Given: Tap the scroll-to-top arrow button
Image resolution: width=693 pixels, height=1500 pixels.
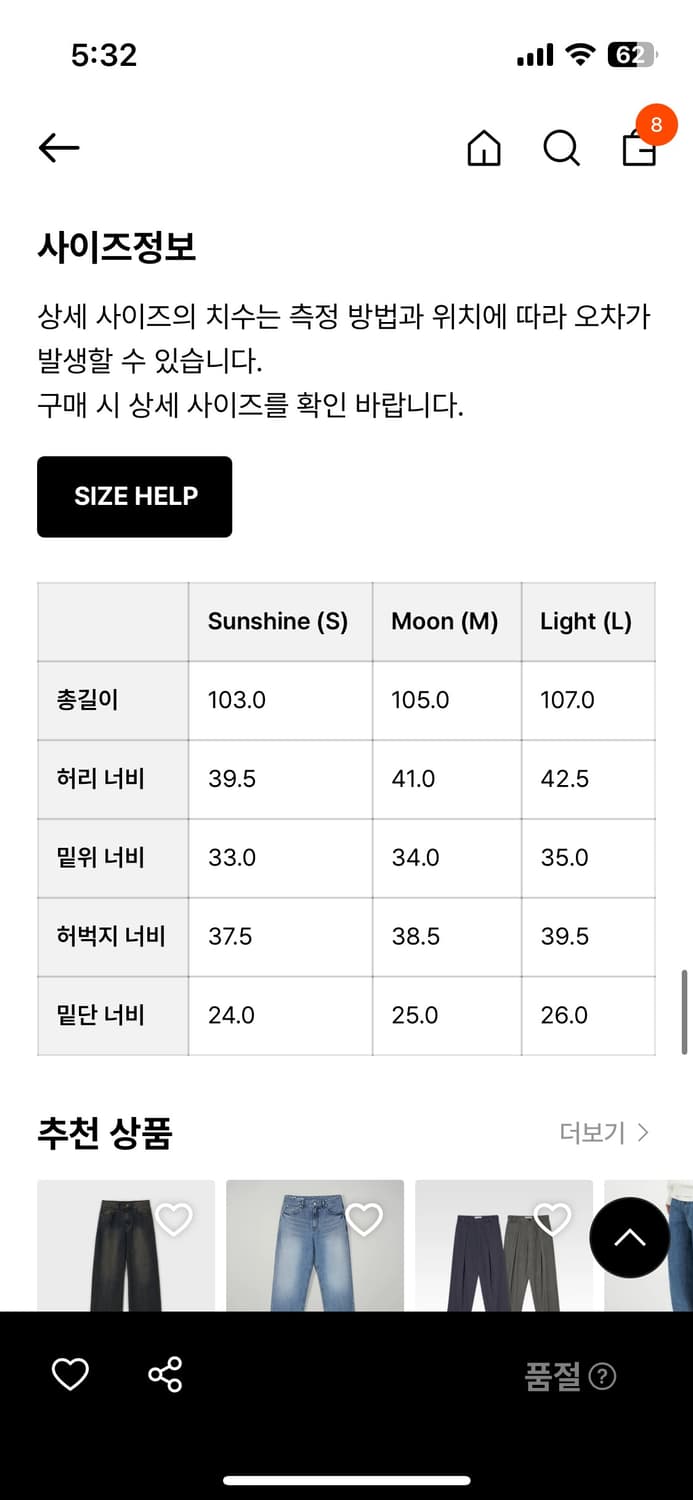Looking at the screenshot, I should click(630, 1238).
